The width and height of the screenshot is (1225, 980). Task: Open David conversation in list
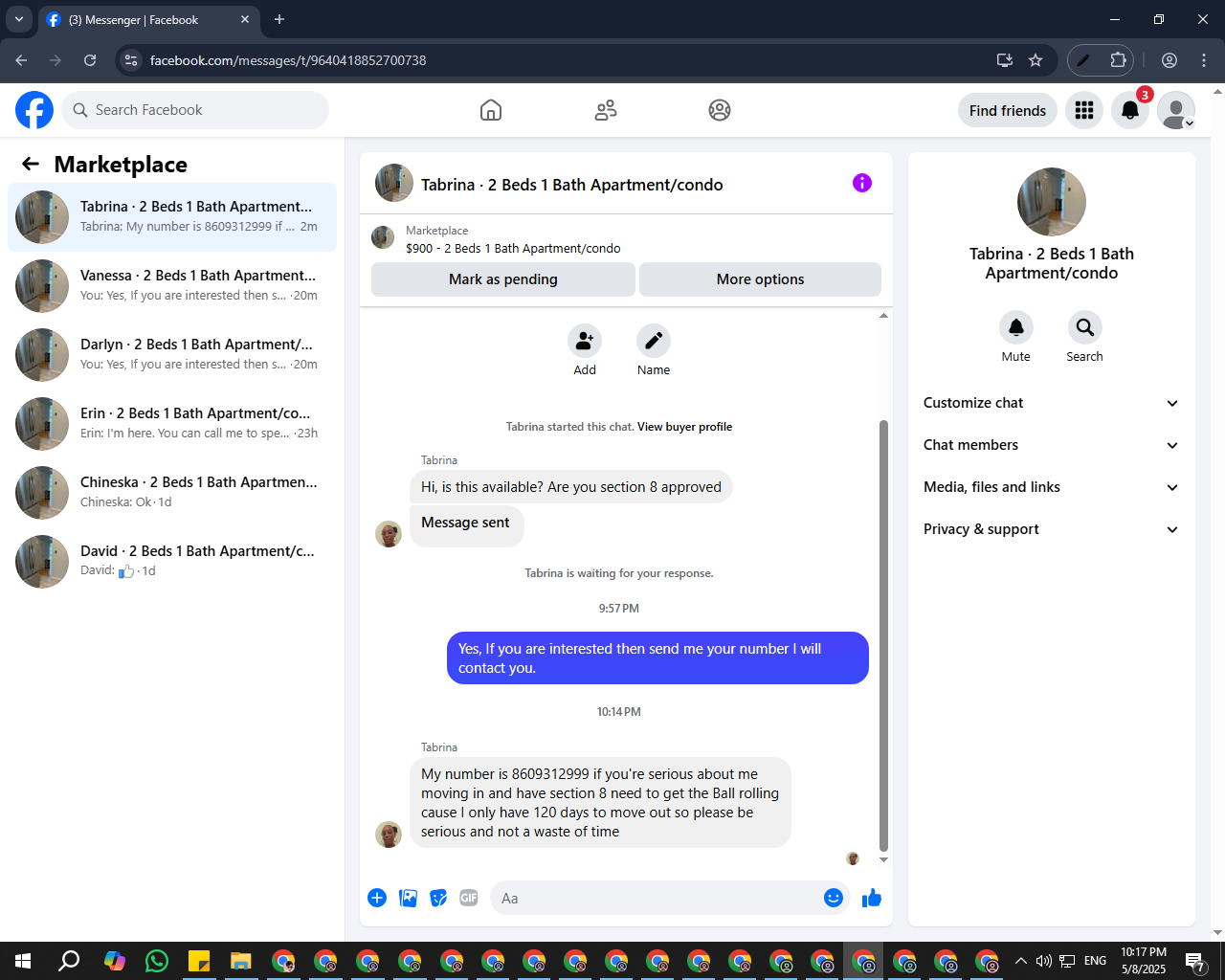click(x=172, y=562)
